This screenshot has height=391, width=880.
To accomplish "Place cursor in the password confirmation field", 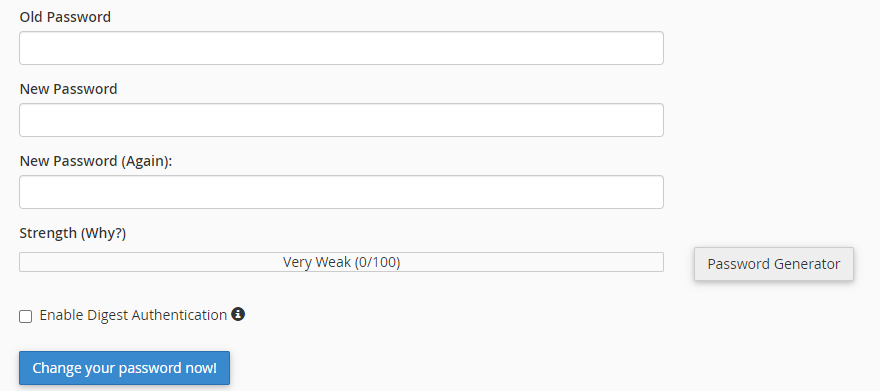I will pos(341,192).
